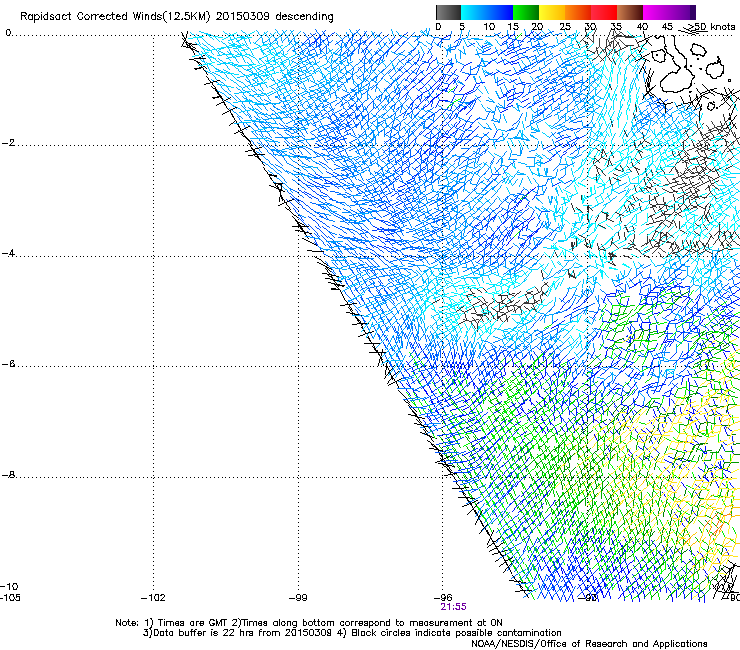740x650 pixels.
Task: Click the -96 longitude axis label
Action: (x=443, y=598)
